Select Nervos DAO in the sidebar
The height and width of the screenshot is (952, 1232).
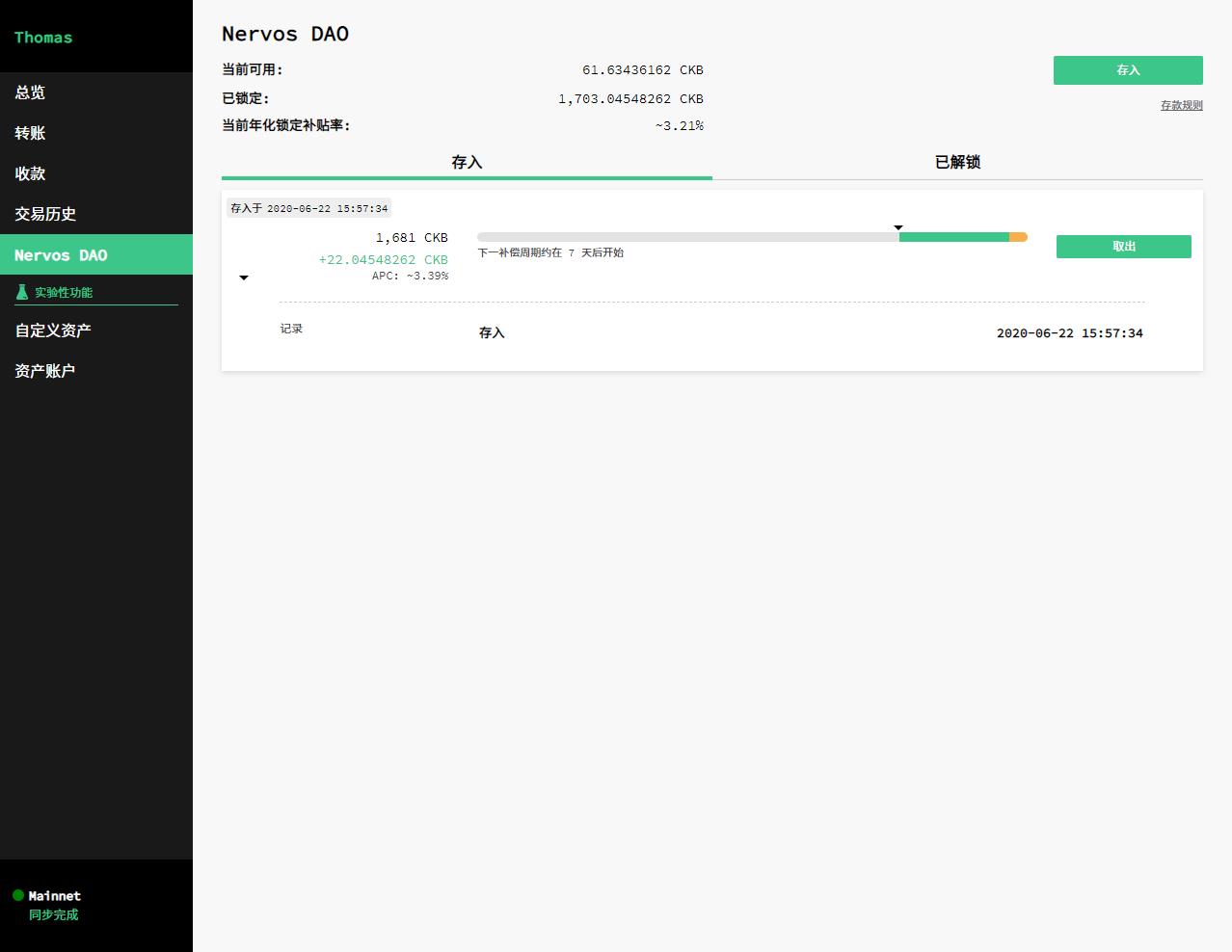coord(96,254)
